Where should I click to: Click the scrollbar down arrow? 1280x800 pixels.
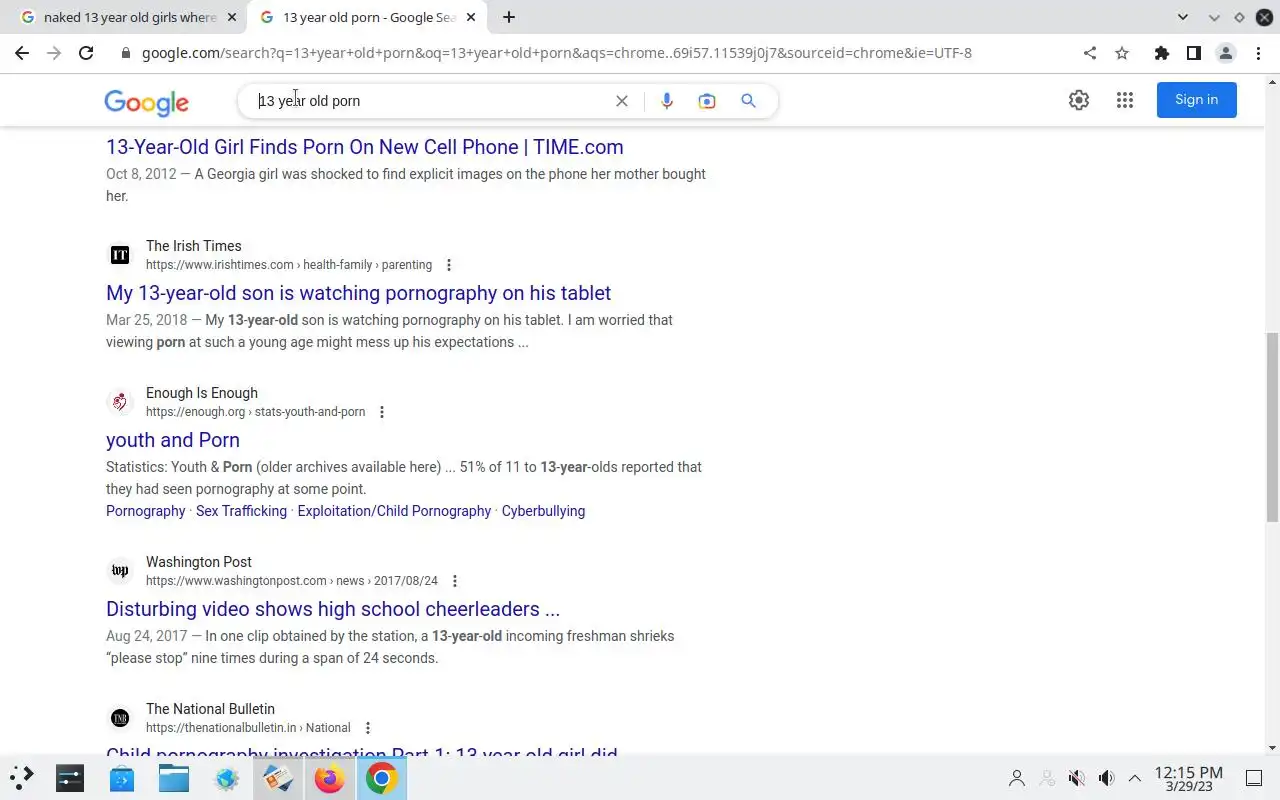click(1272, 748)
